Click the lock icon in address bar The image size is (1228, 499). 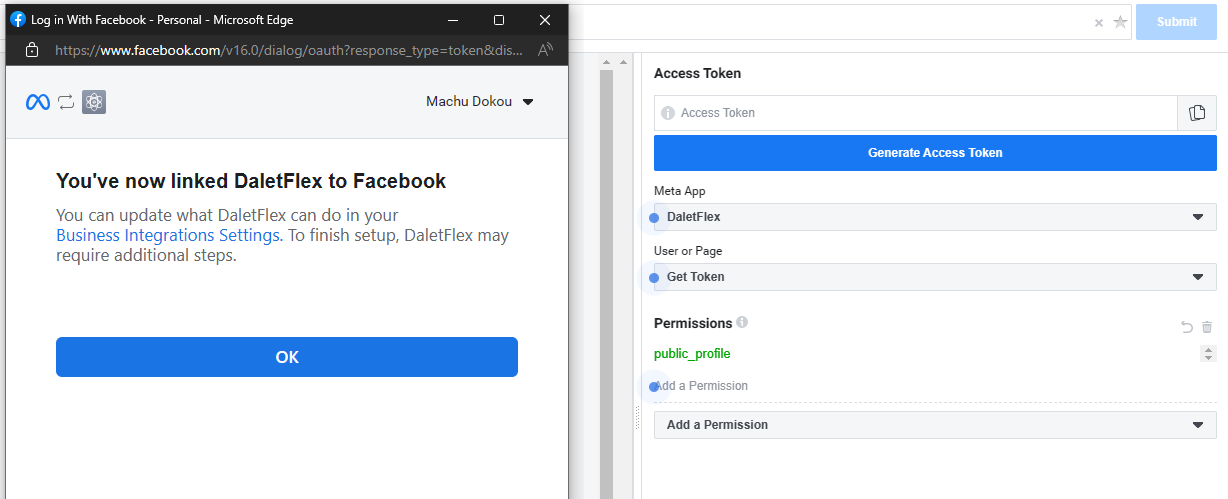pos(31,49)
